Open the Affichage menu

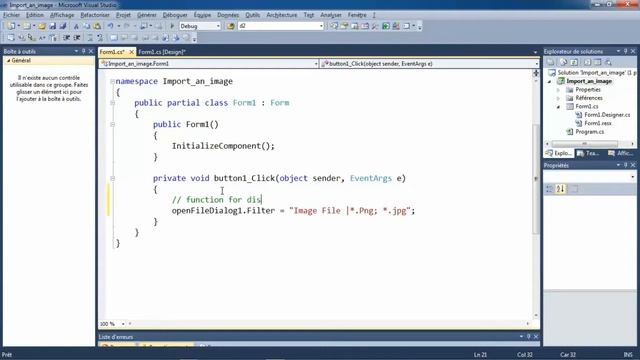(x=62, y=15)
